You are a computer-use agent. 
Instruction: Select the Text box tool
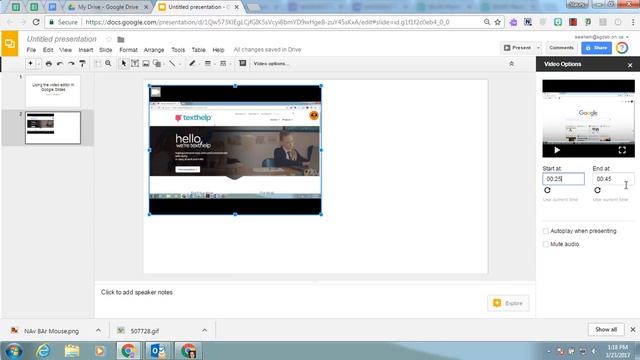pos(135,64)
